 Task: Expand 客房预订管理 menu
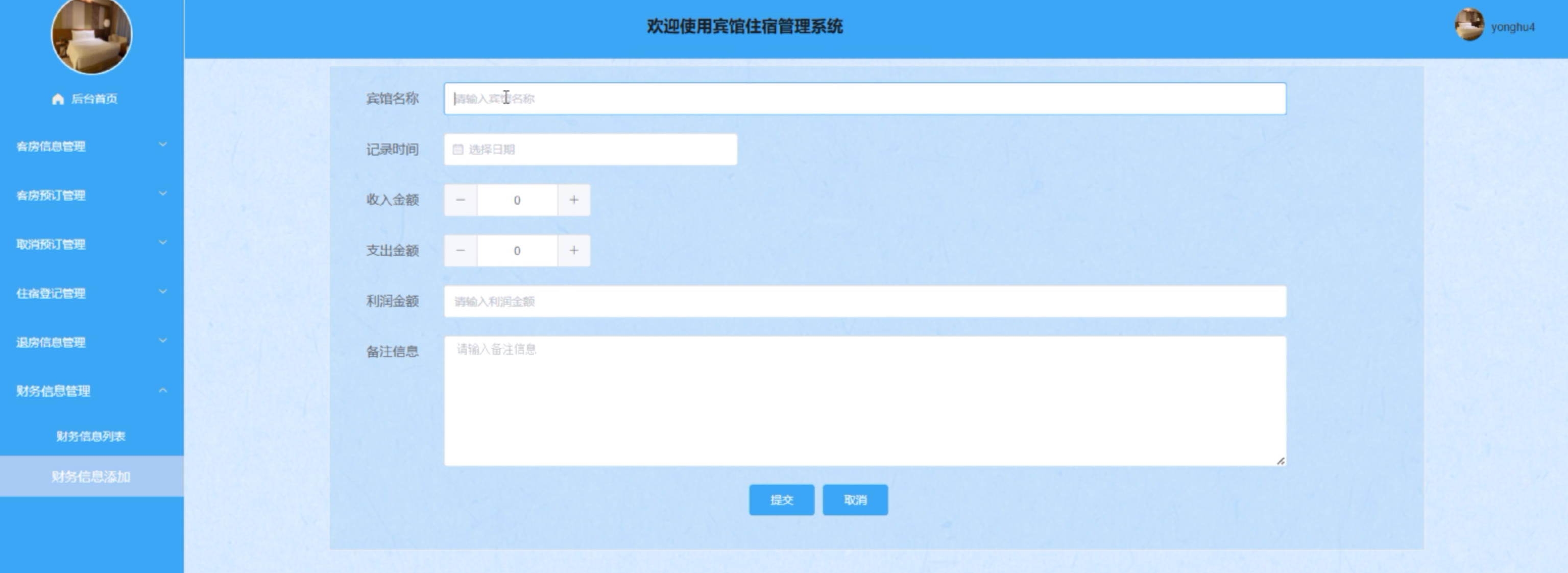coord(91,195)
